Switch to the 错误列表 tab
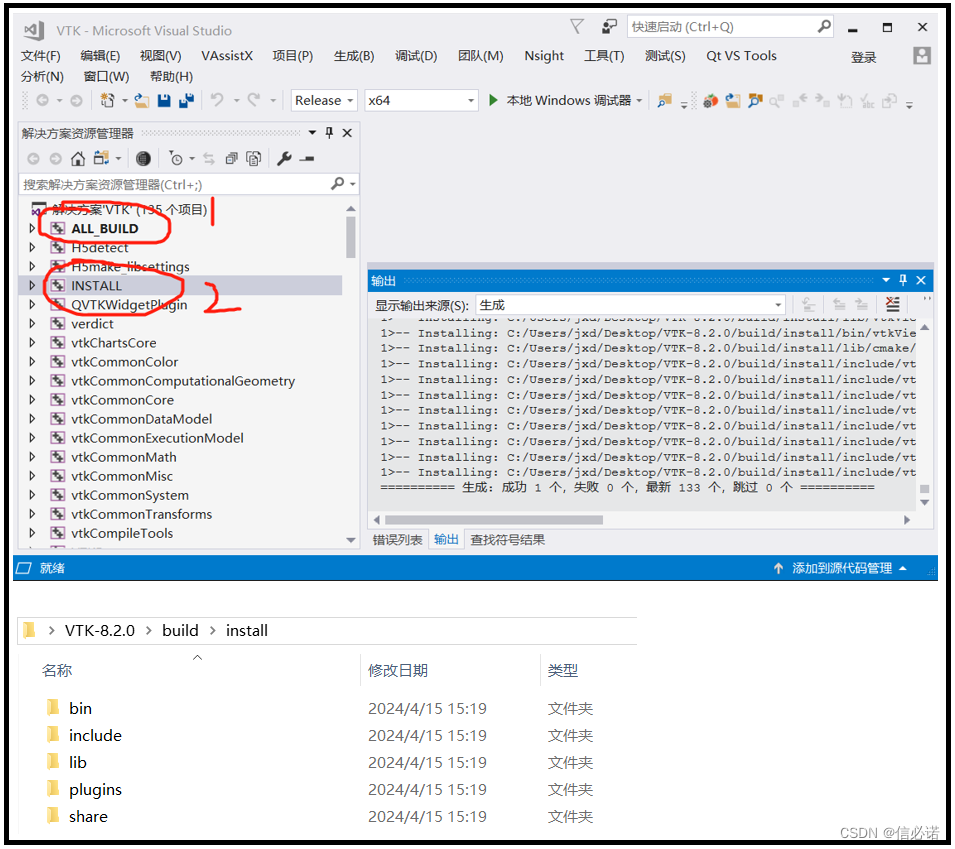 coord(399,538)
